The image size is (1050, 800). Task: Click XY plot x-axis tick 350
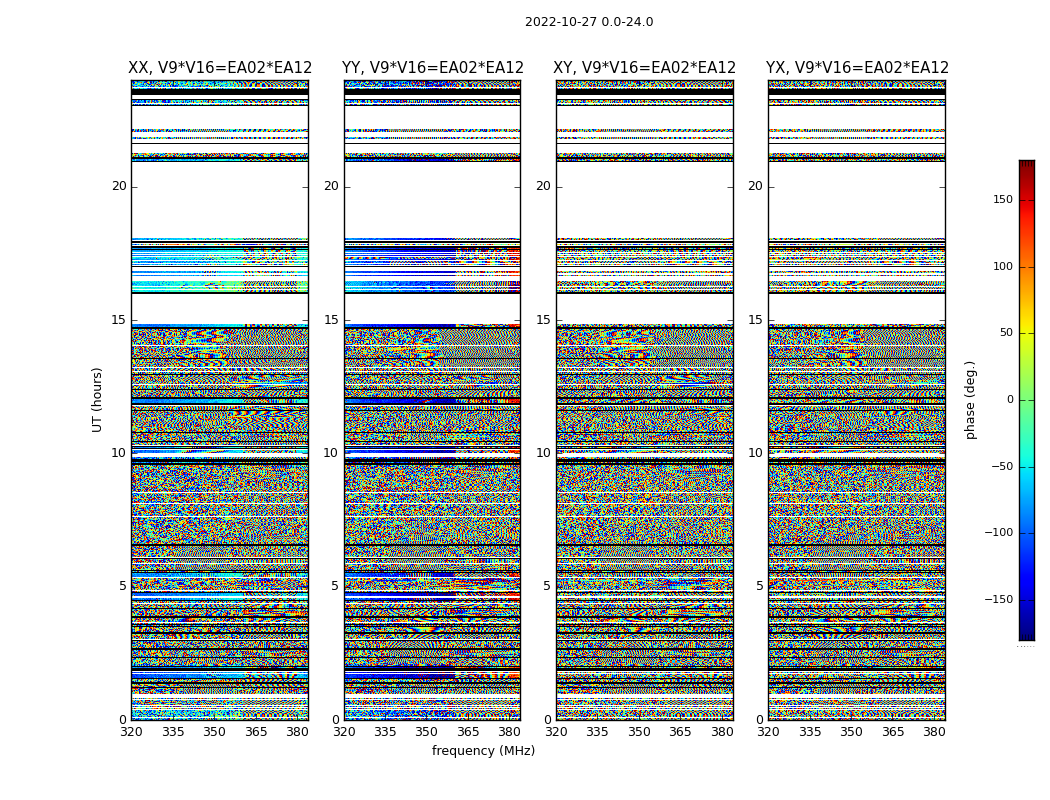click(639, 732)
